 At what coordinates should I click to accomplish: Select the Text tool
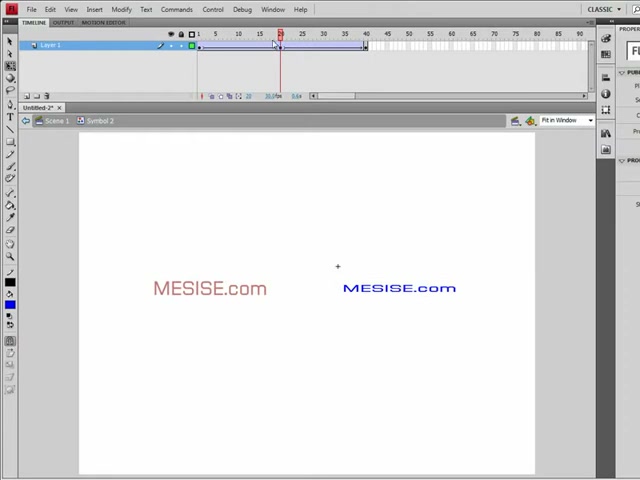10,117
